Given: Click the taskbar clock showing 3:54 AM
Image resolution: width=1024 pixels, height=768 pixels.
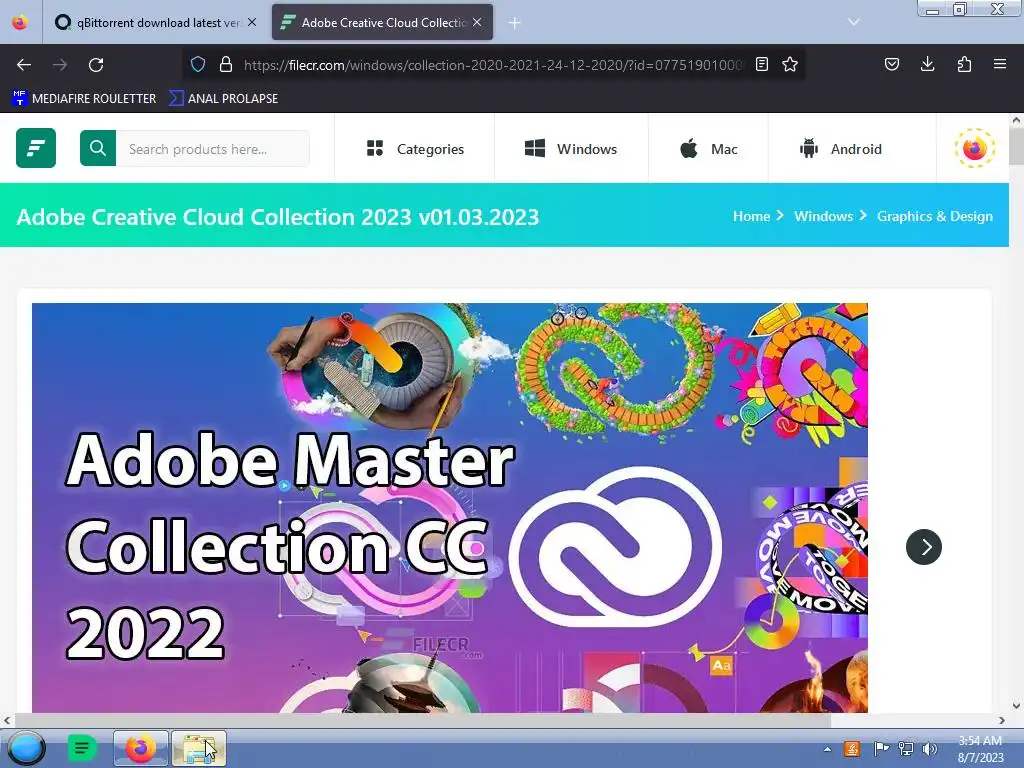Looking at the screenshot, I should click(x=980, y=749).
